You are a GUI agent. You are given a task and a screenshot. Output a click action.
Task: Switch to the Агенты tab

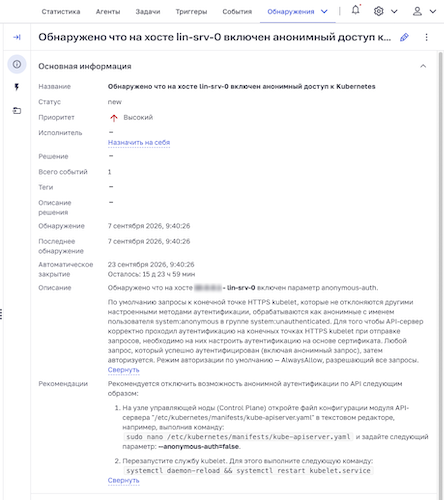coord(108,12)
